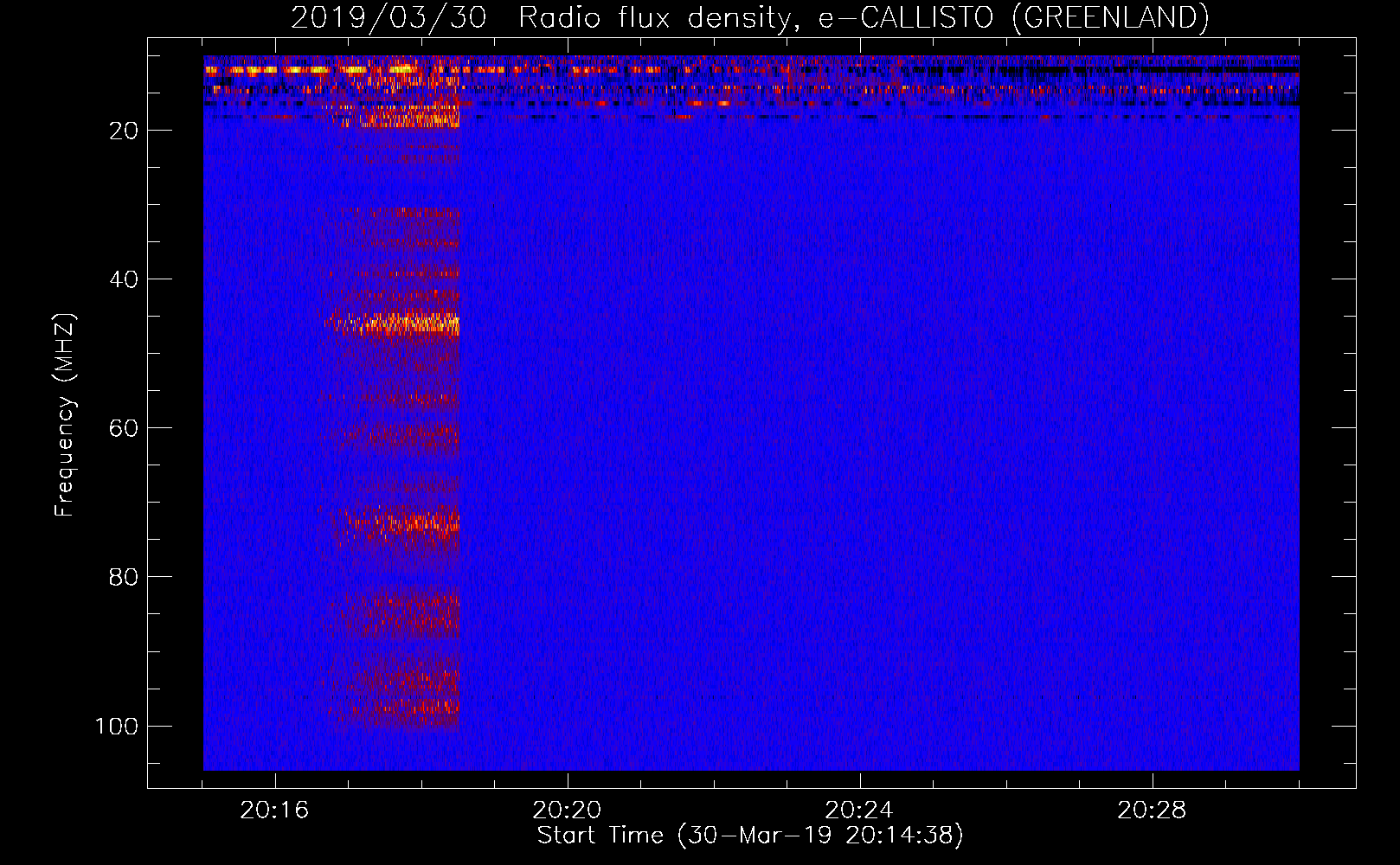
Task: Click the 100 MHz frequency tick label
Action: click(117, 726)
